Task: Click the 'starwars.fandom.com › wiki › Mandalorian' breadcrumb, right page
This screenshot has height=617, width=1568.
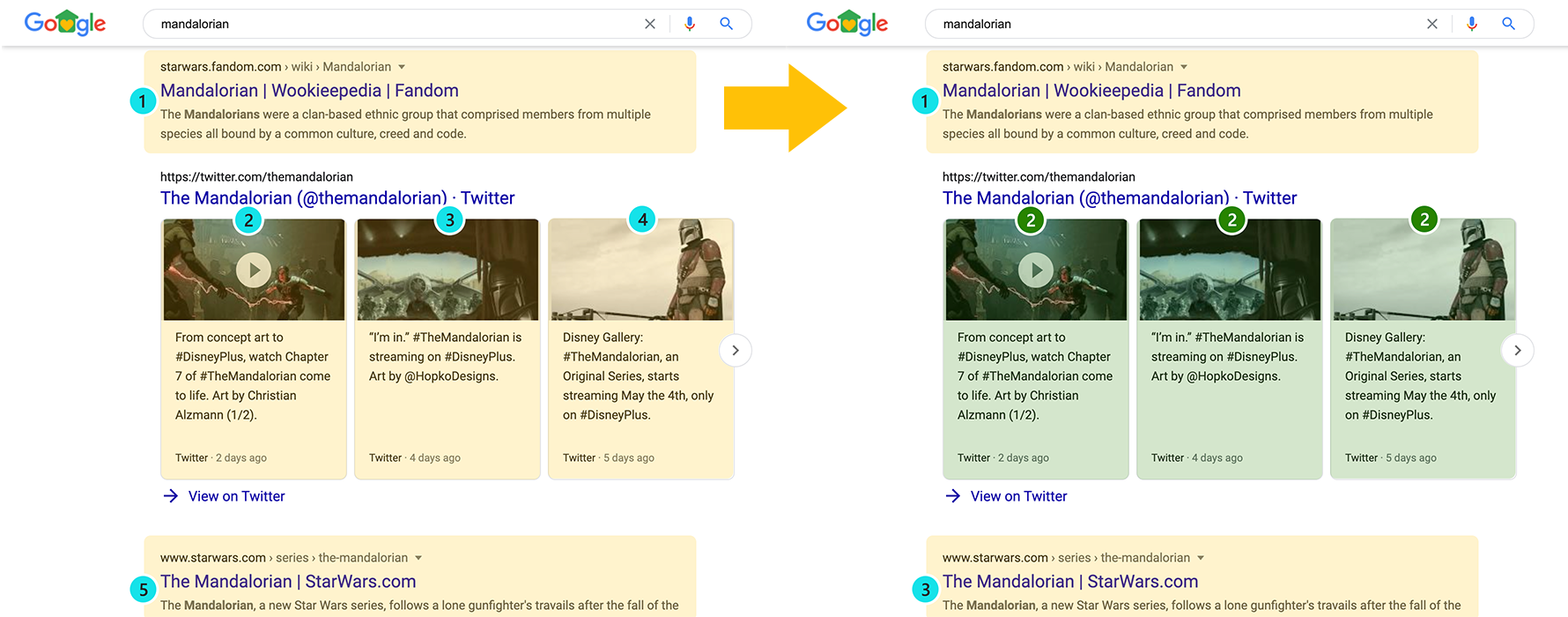Action: click(x=1058, y=67)
